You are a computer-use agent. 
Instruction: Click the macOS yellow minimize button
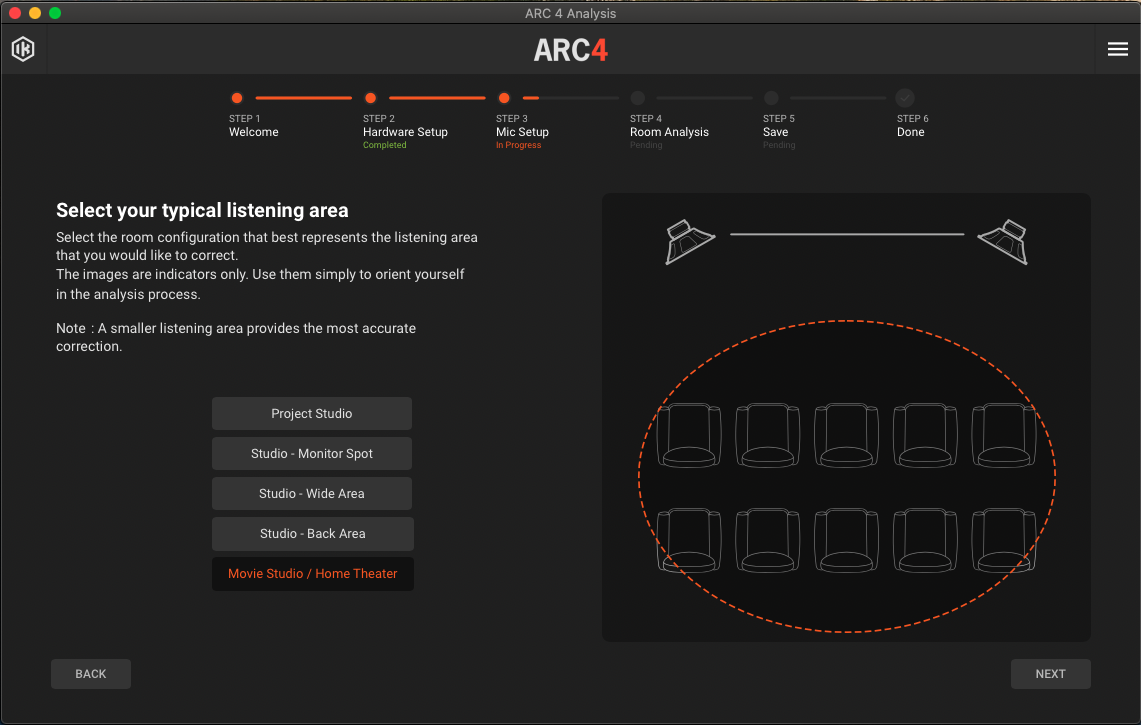(35, 13)
